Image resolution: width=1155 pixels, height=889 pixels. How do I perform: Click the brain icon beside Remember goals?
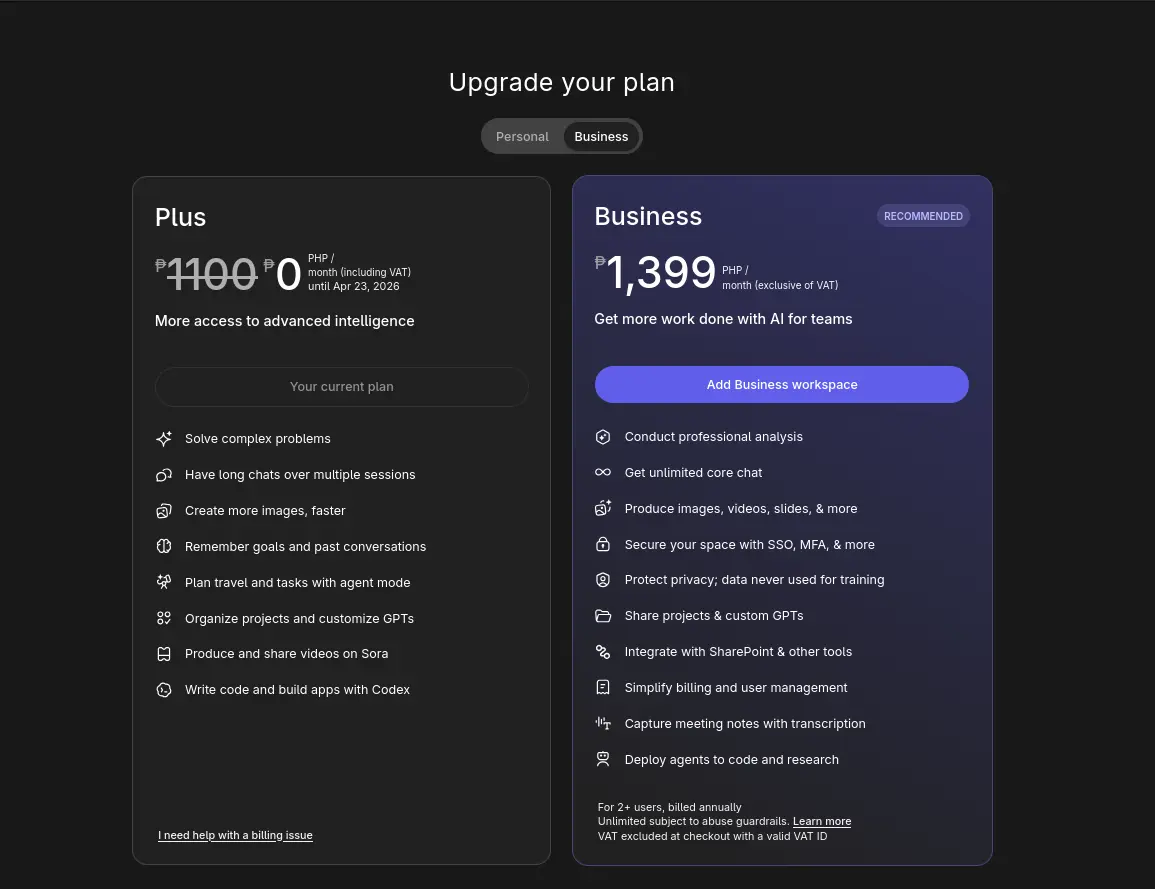click(164, 547)
